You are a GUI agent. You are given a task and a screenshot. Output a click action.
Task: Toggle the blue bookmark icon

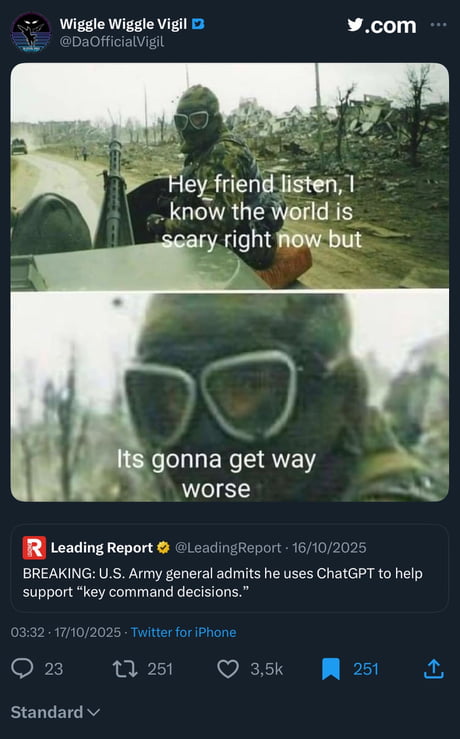point(330,669)
